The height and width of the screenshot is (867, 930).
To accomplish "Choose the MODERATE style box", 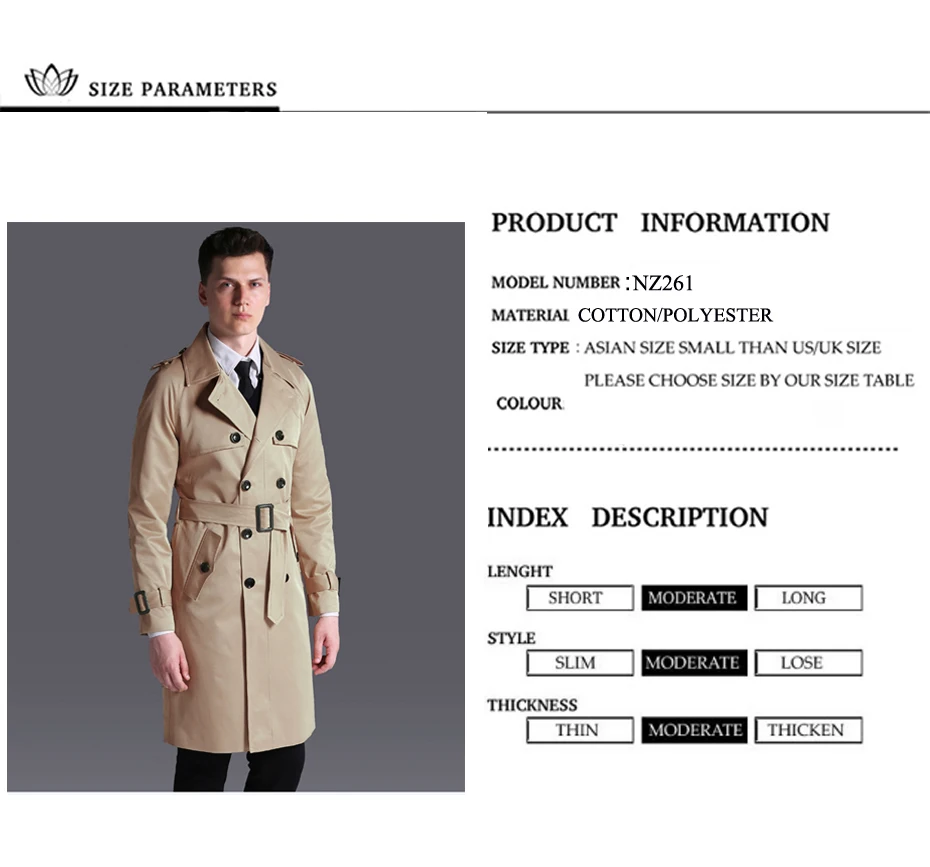I will [694, 663].
